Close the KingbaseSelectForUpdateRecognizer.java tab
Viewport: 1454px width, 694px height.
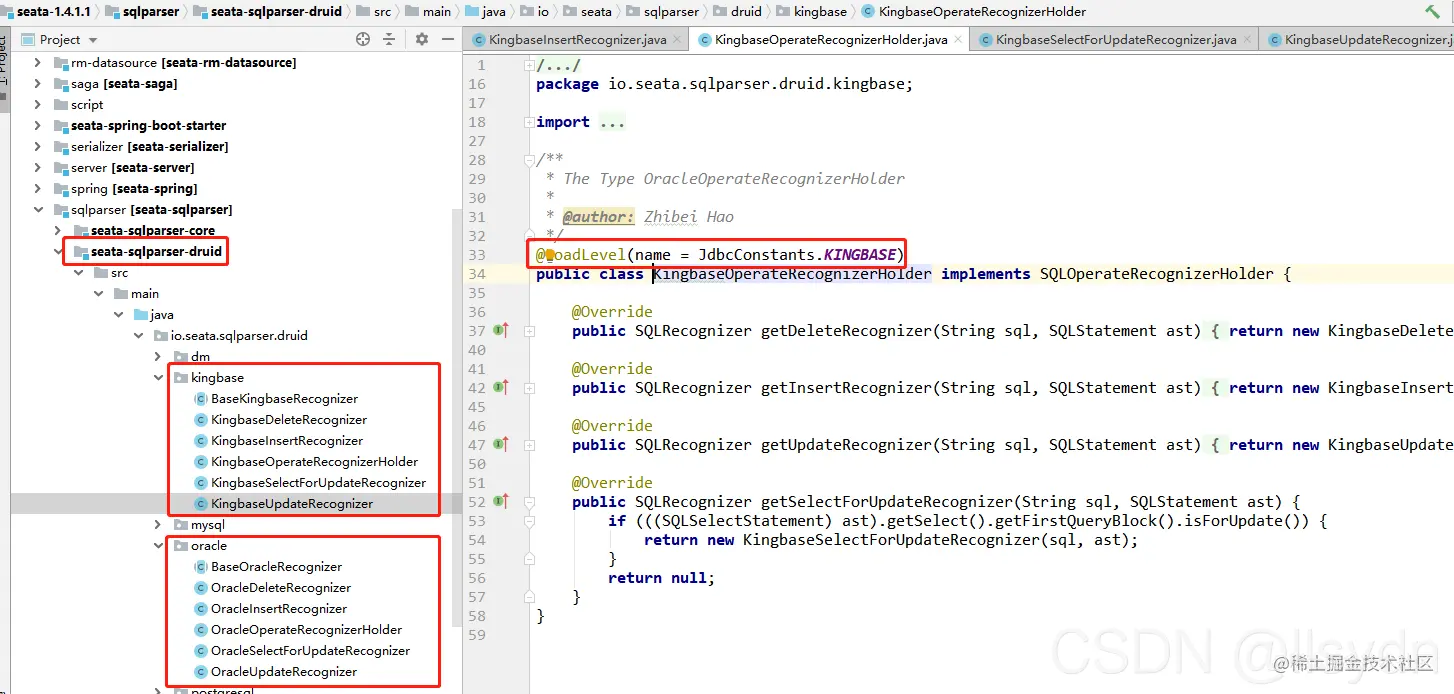tap(1247, 40)
